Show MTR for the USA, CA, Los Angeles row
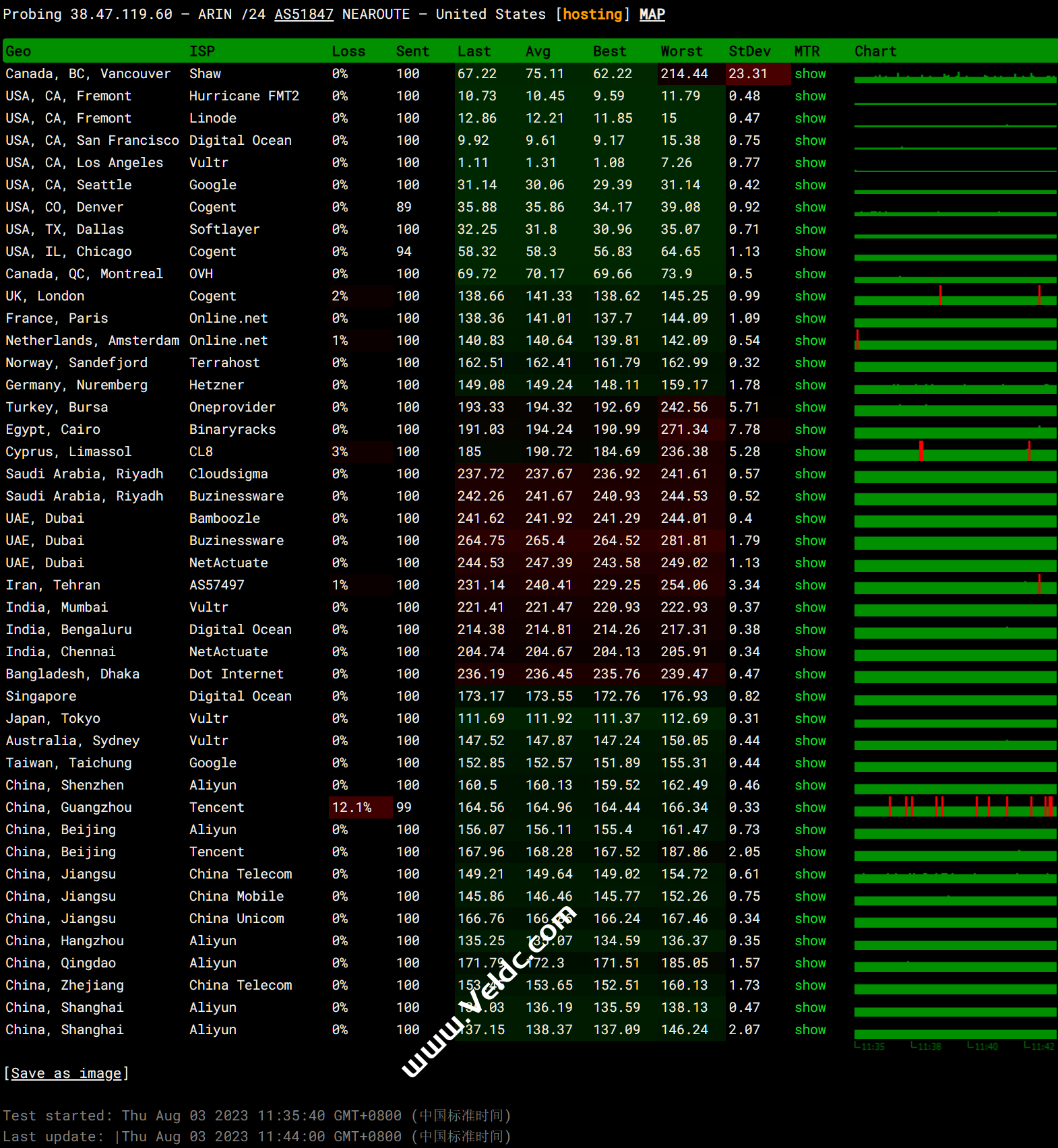1058x1148 pixels. (810, 162)
